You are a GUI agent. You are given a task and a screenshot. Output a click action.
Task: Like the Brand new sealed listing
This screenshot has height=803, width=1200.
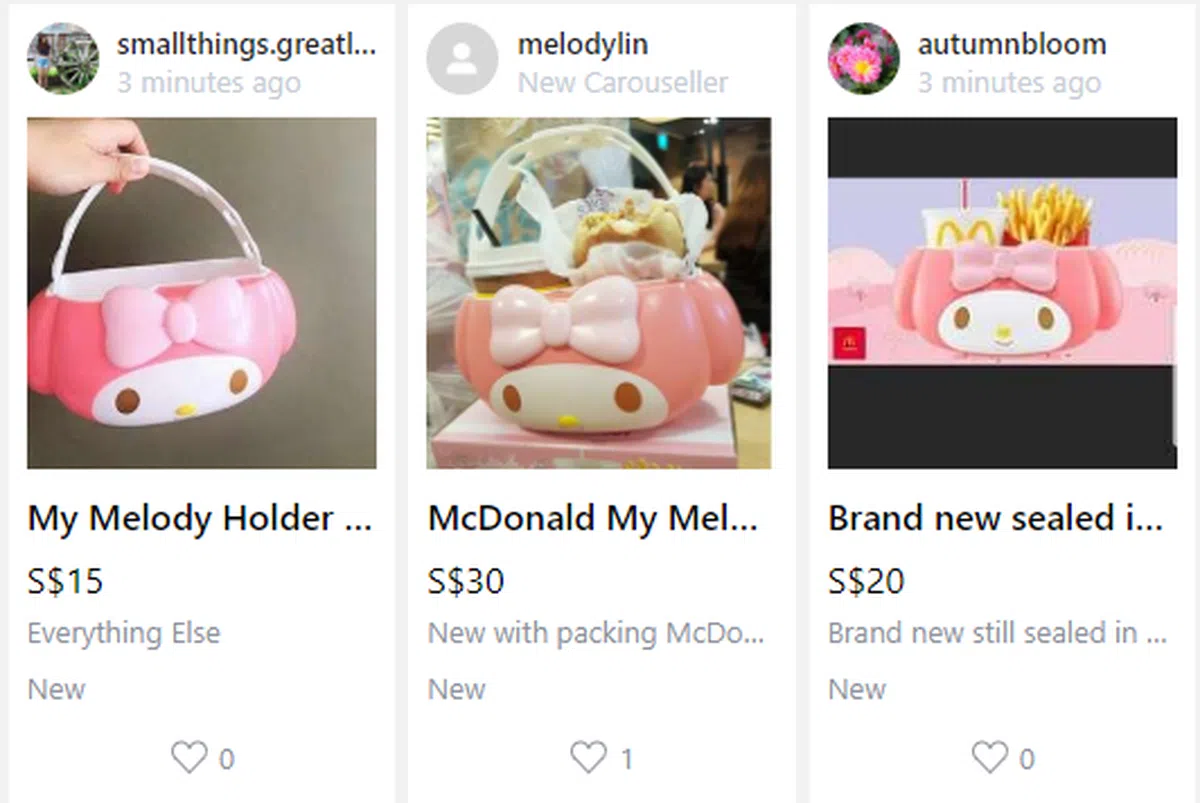point(990,758)
